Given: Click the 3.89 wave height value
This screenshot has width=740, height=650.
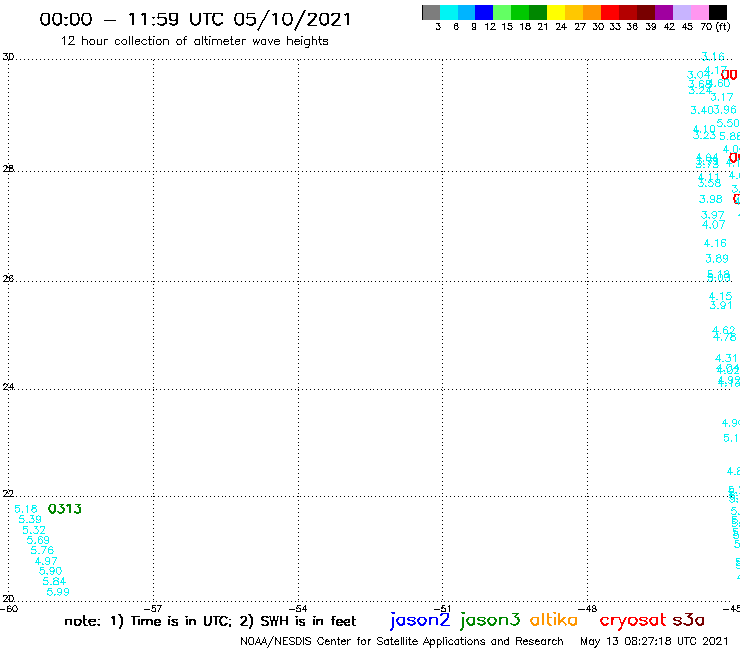Looking at the screenshot, I should click(717, 259).
